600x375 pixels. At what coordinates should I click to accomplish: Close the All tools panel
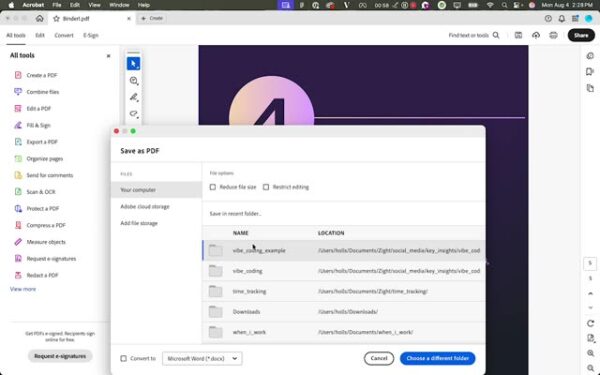[x=108, y=56]
